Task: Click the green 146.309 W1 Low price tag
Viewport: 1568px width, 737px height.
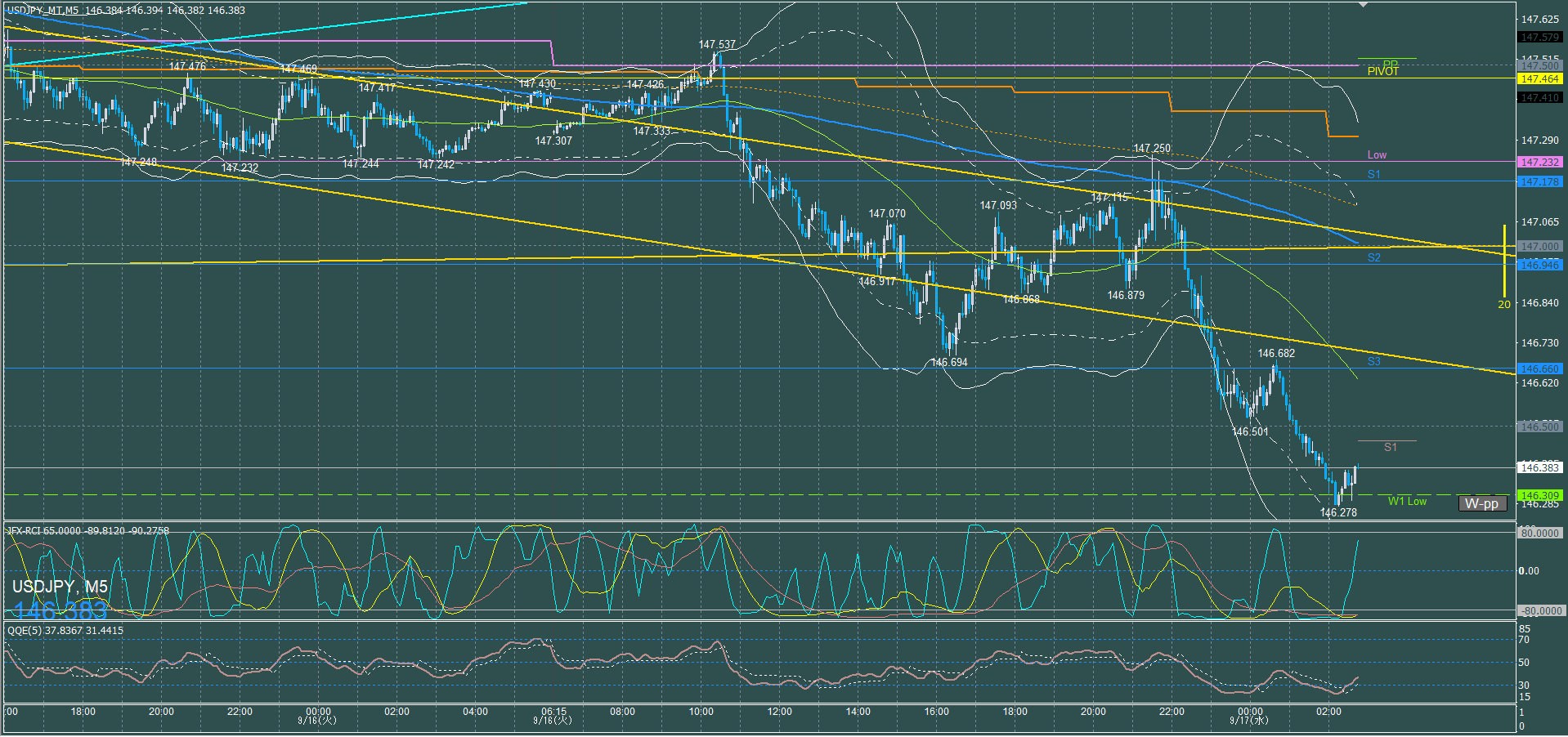Action: point(1539,495)
